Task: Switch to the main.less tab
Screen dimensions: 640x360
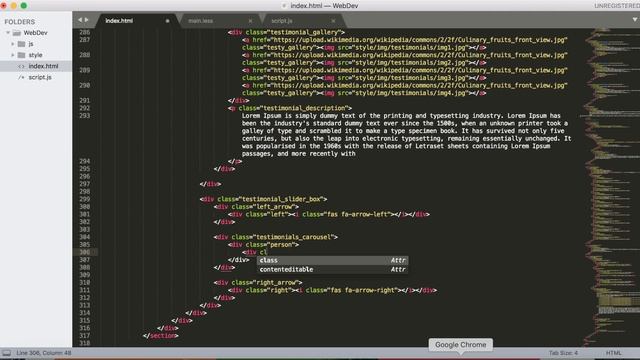Action: pyautogui.click(x=200, y=21)
